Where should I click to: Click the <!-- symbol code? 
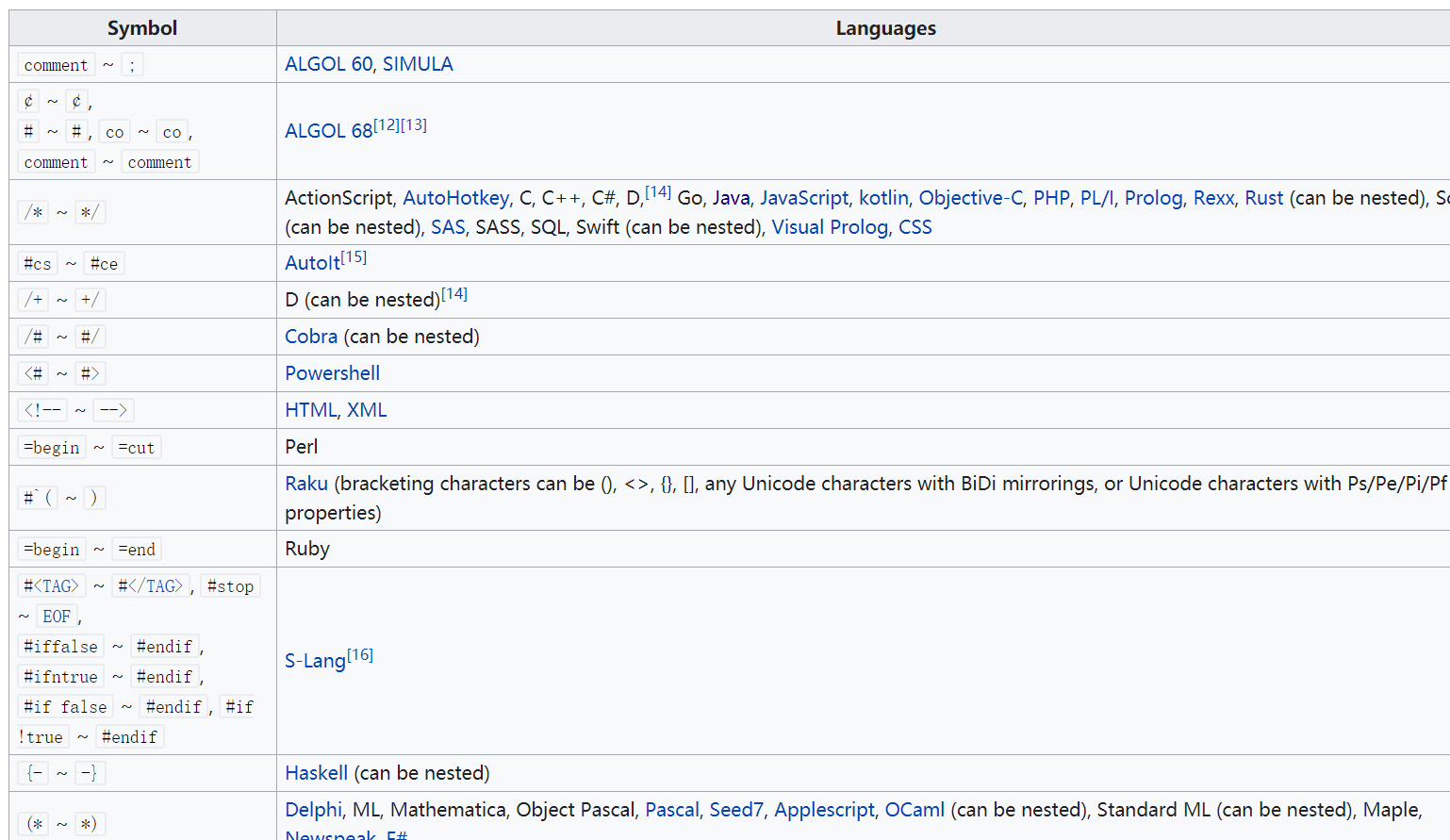point(42,410)
